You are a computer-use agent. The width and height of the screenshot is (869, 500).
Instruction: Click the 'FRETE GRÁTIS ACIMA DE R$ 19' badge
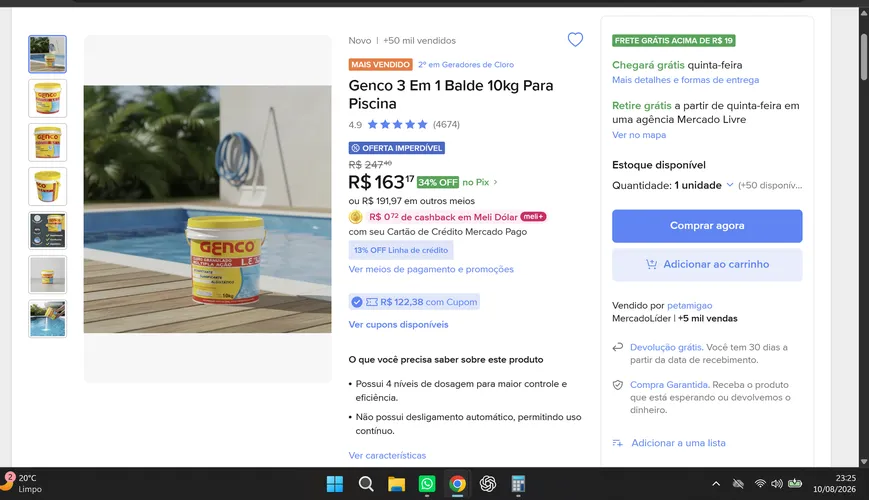[674, 40]
